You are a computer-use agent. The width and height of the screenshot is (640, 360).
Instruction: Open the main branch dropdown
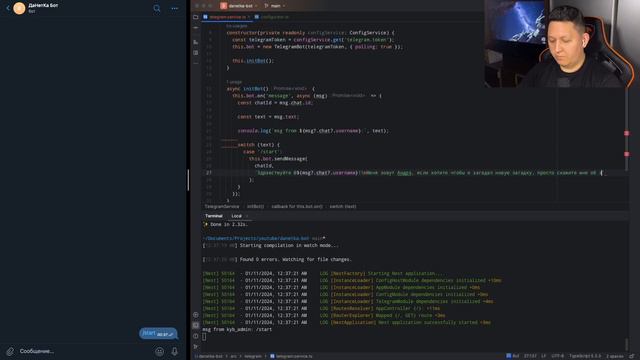(x=275, y=6)
